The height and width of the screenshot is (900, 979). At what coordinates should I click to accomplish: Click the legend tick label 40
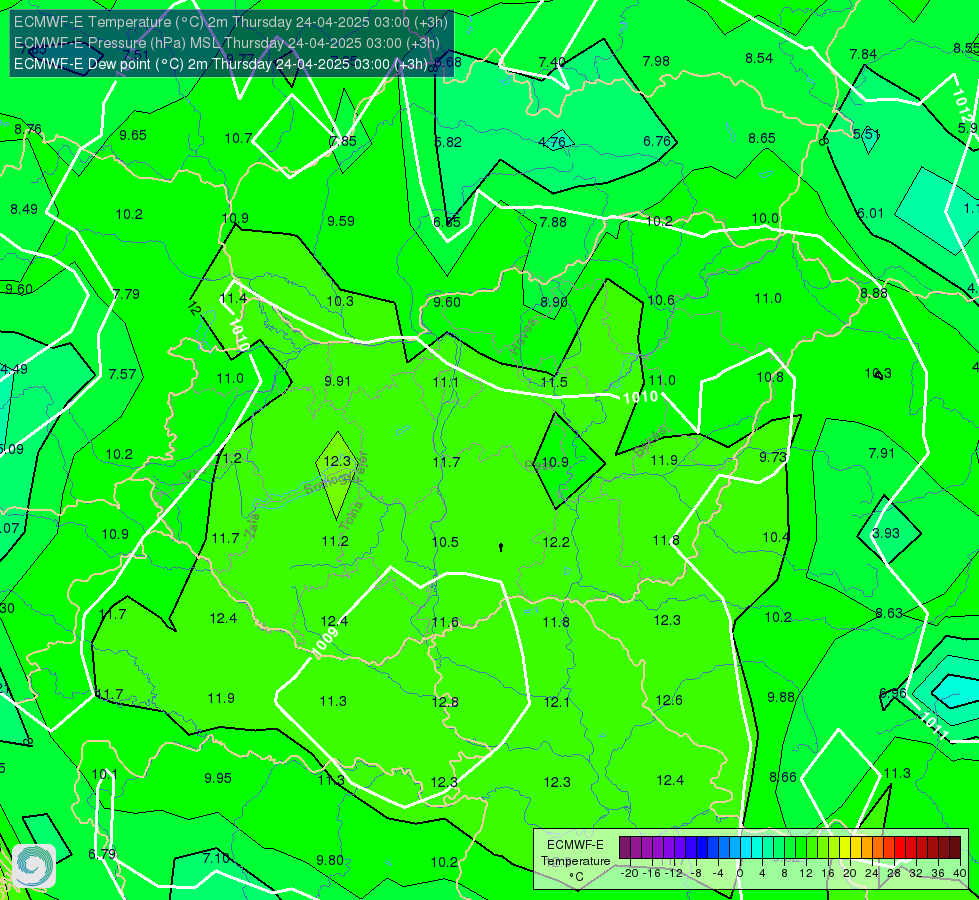pyautogui.click(x=960, y=873)
